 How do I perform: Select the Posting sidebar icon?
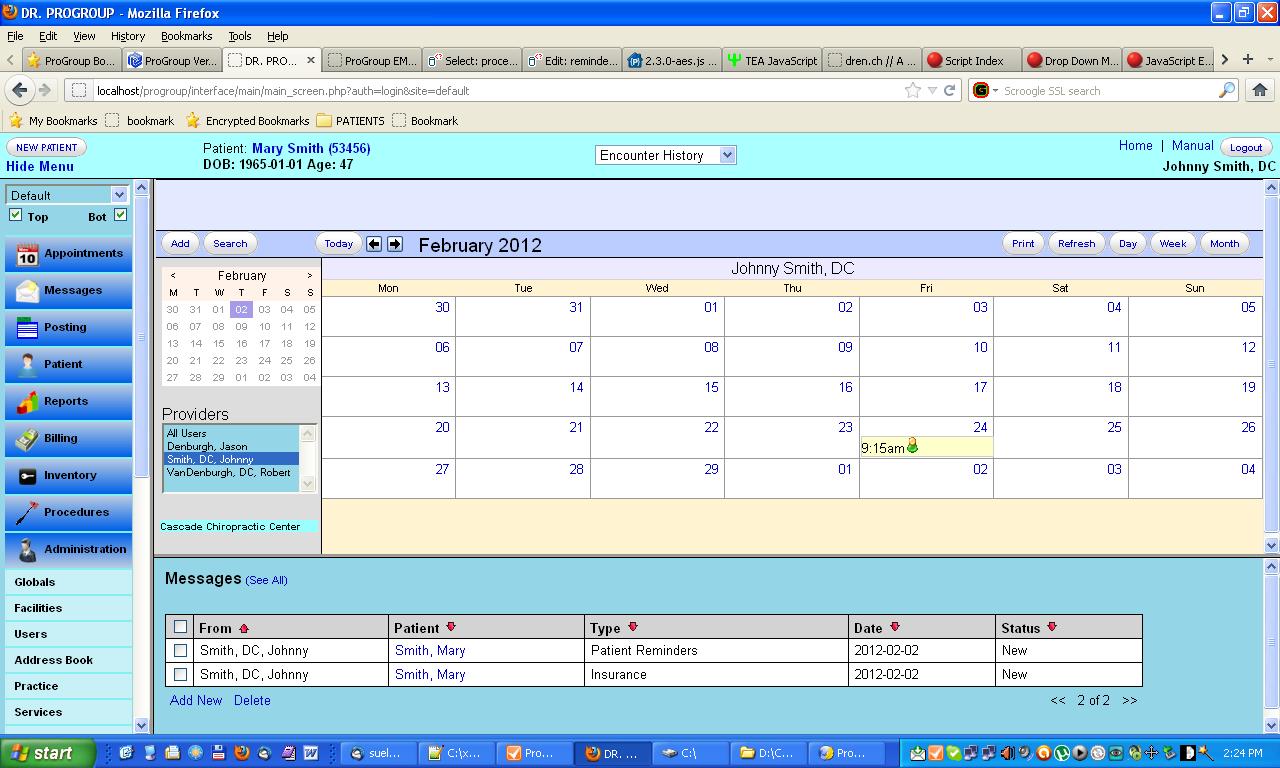(x=25, y=327)
